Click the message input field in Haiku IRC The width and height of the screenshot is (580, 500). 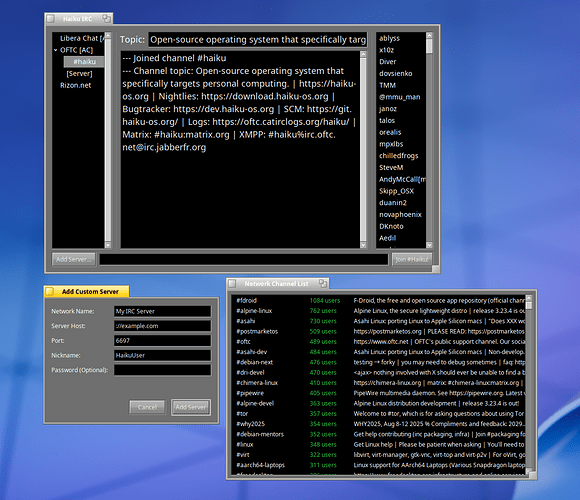(243, 259)
